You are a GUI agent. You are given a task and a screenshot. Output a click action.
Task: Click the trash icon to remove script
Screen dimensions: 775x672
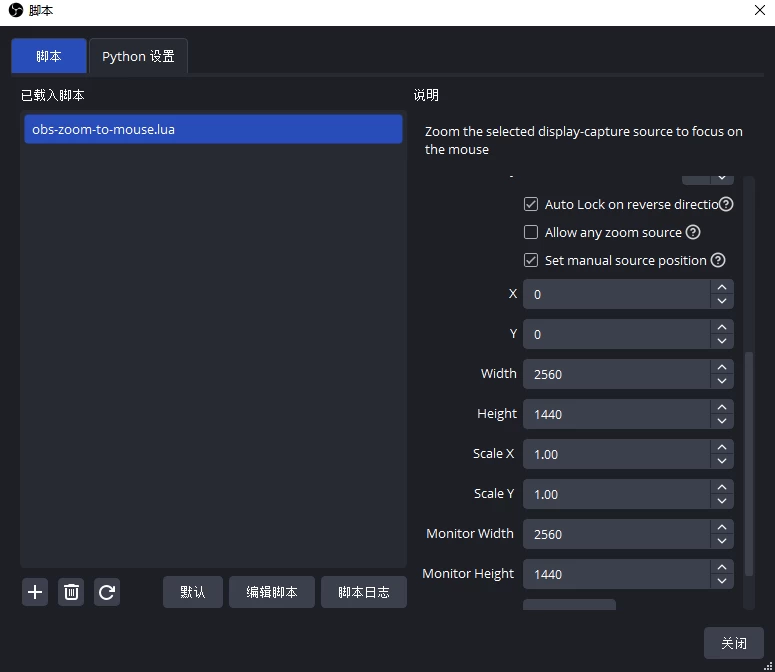pos(71,592)
